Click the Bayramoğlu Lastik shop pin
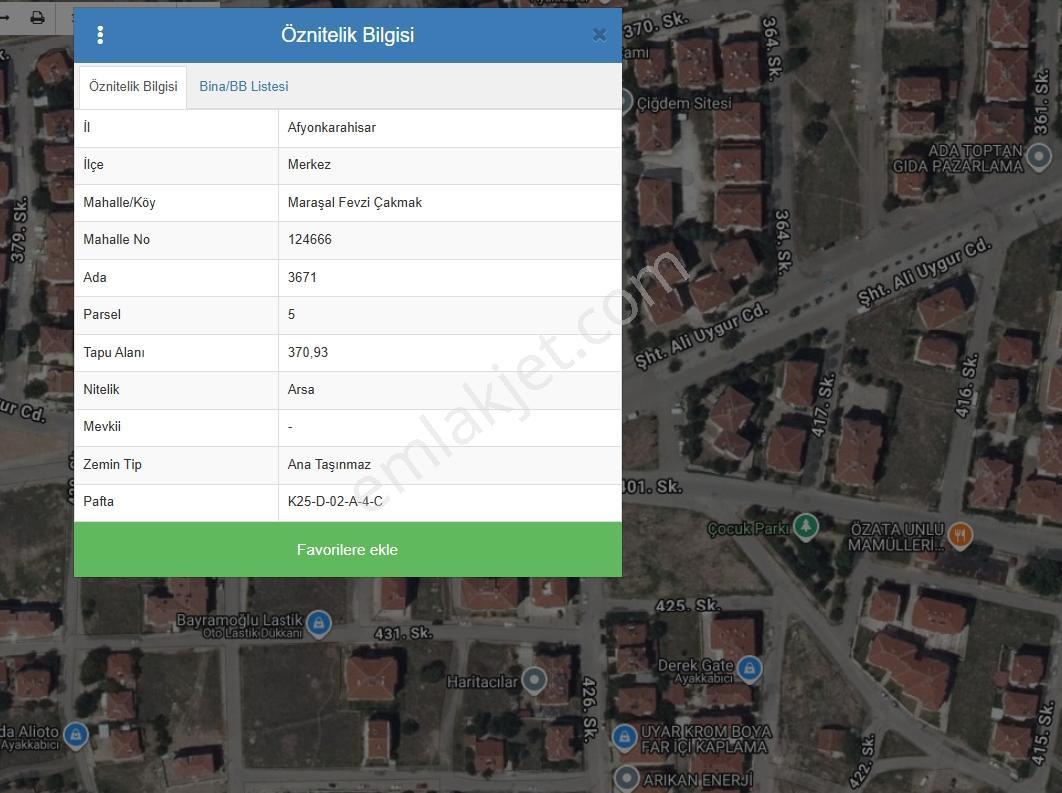 pos(319,624)
